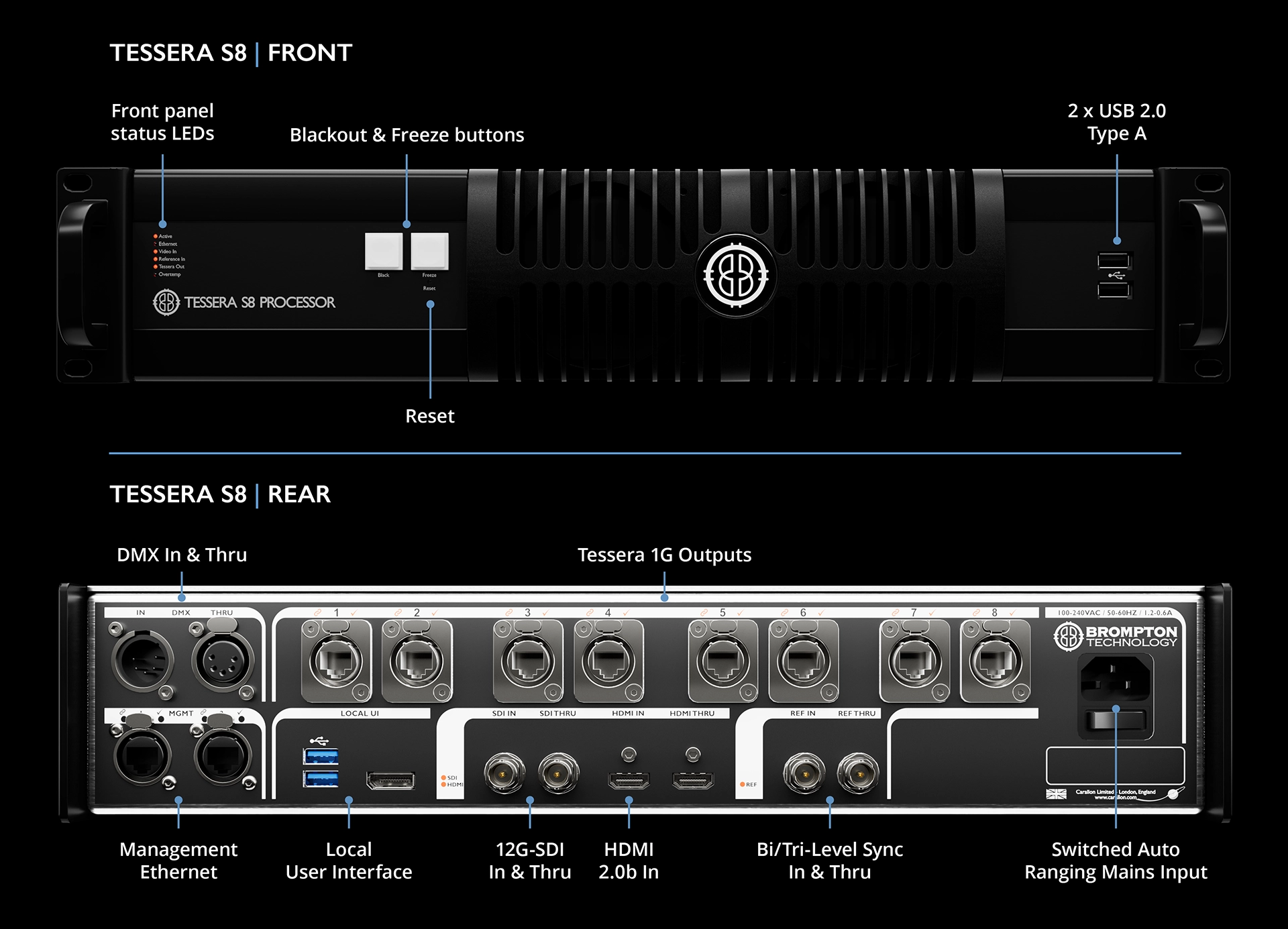Click the TESSERA S8 PROCESSOR panel text
This screenshot has width=1288, height=929.
point(260,303)
